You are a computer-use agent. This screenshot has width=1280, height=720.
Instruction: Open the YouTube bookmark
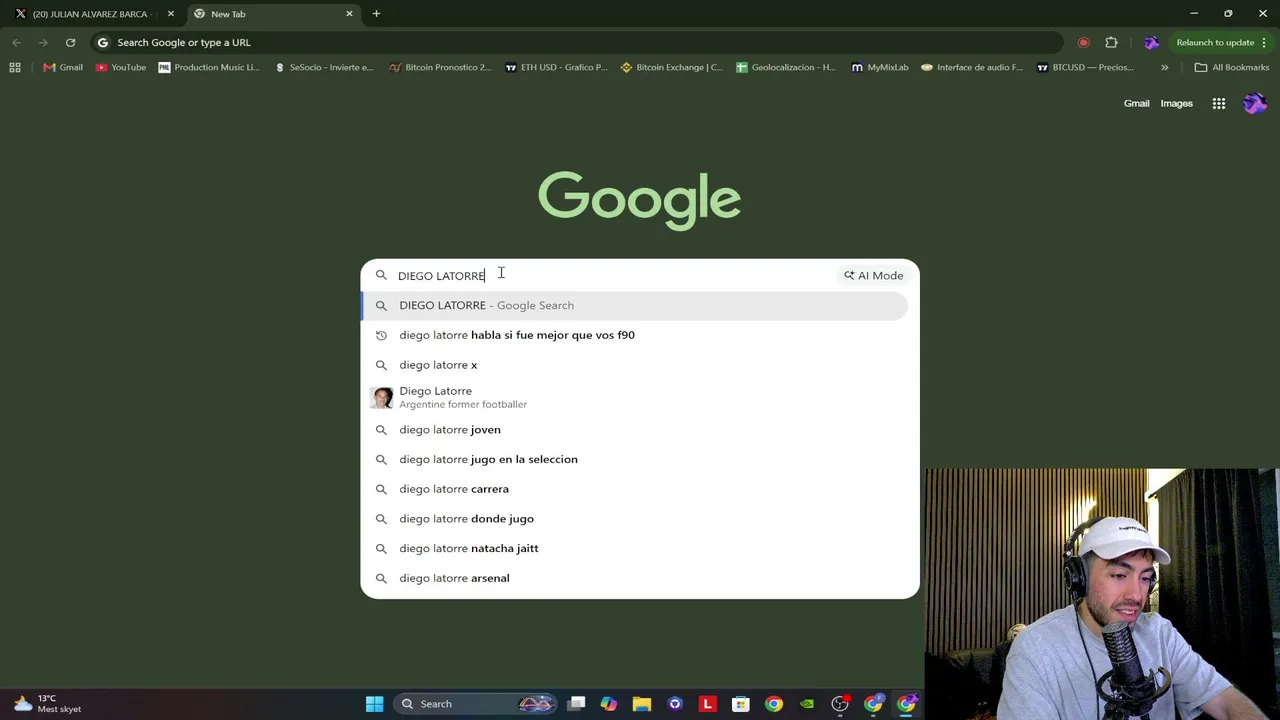tap(121, 67)
